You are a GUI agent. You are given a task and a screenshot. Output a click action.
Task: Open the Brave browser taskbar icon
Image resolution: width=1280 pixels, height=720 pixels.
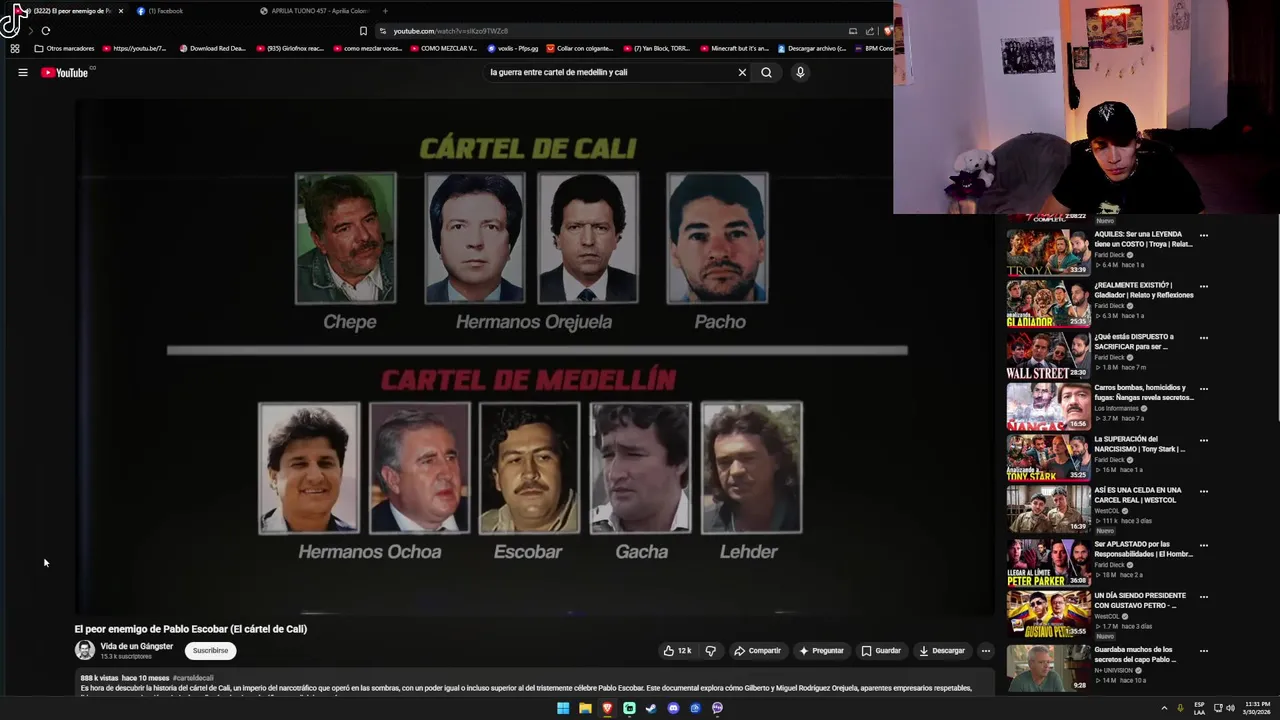point(607,708)
